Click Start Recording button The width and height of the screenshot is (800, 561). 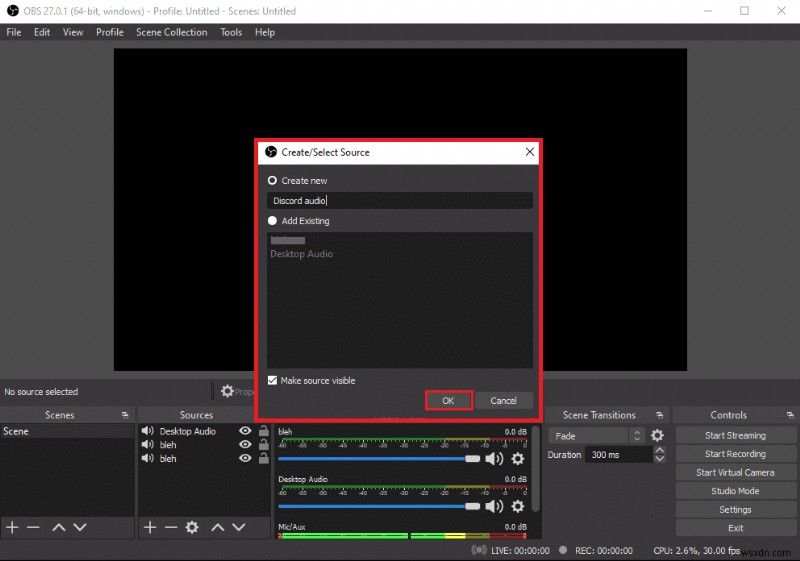pyautogui.click(x=735, y=454)
